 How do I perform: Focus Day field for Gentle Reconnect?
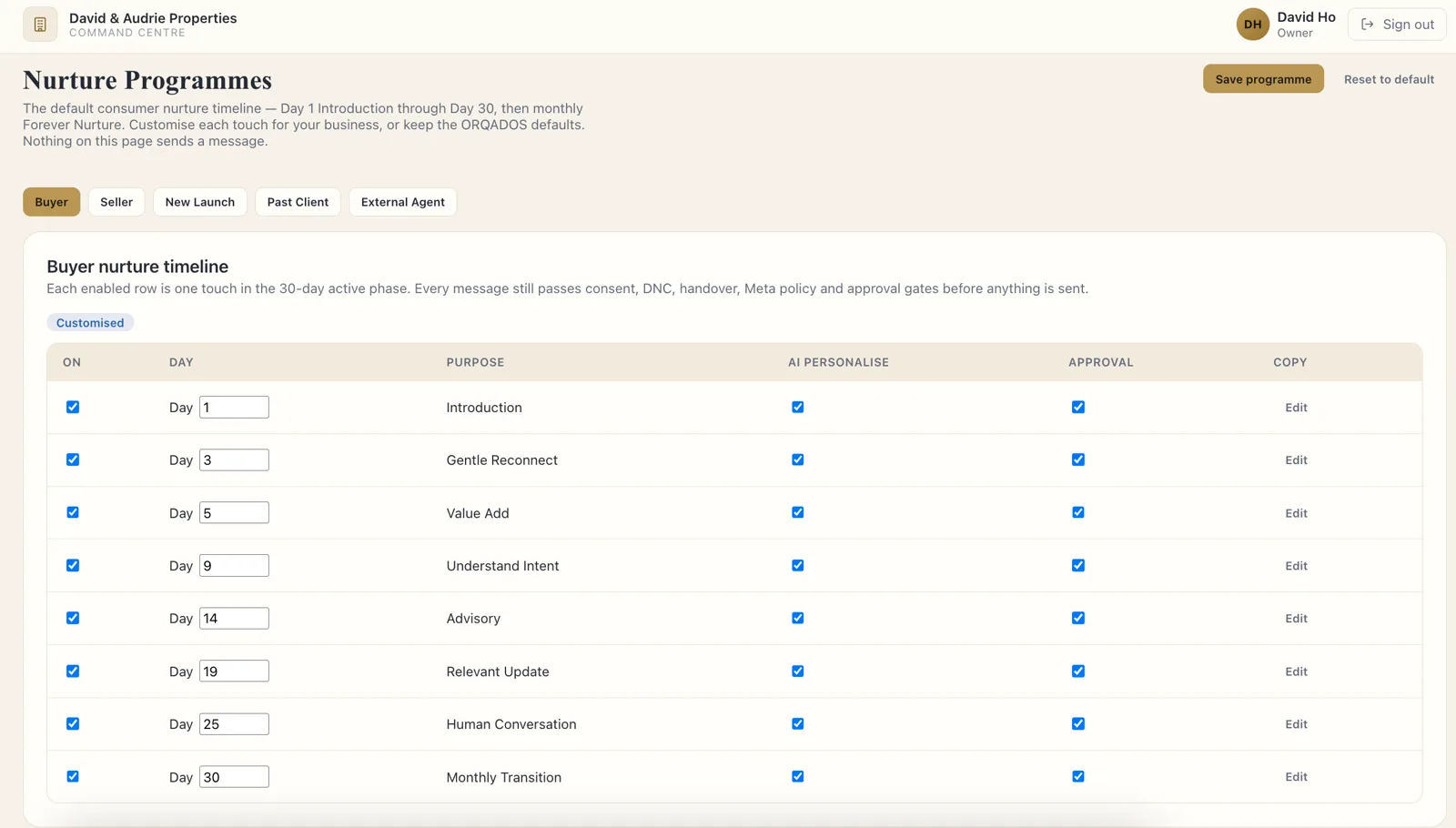tap(234, 459)
